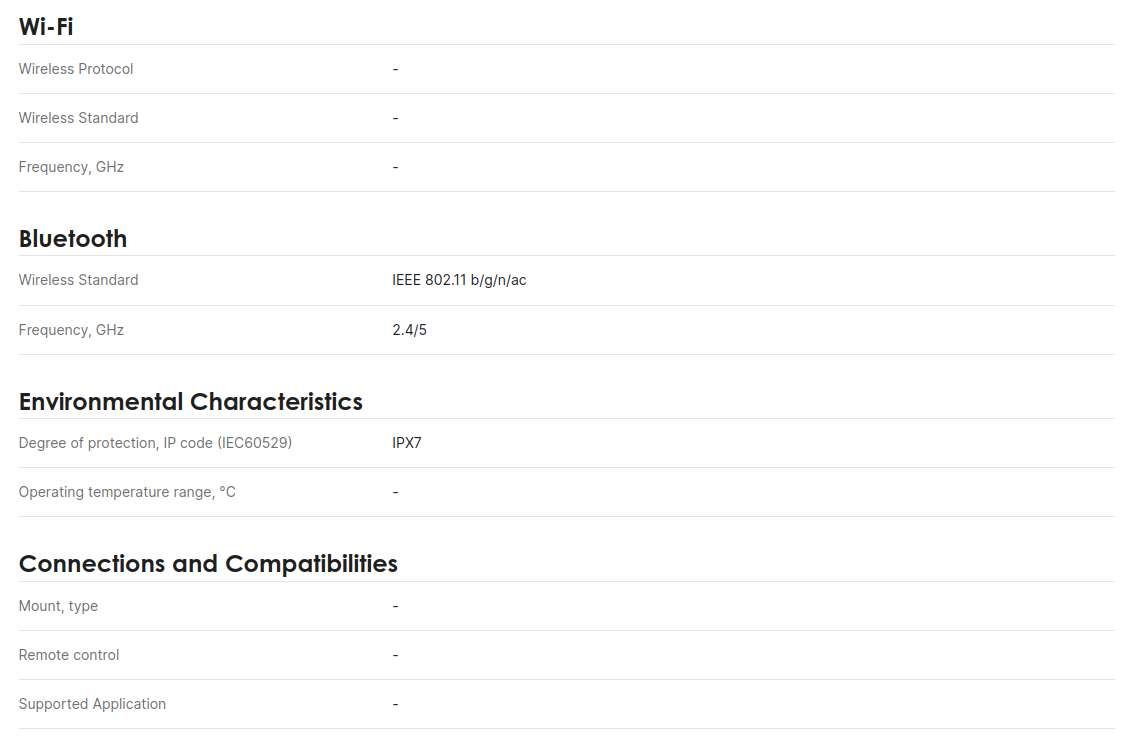Click Environmental Characteristics heading
The image size is (1136, 750).
pyautogui.click(x=191, y=401)
